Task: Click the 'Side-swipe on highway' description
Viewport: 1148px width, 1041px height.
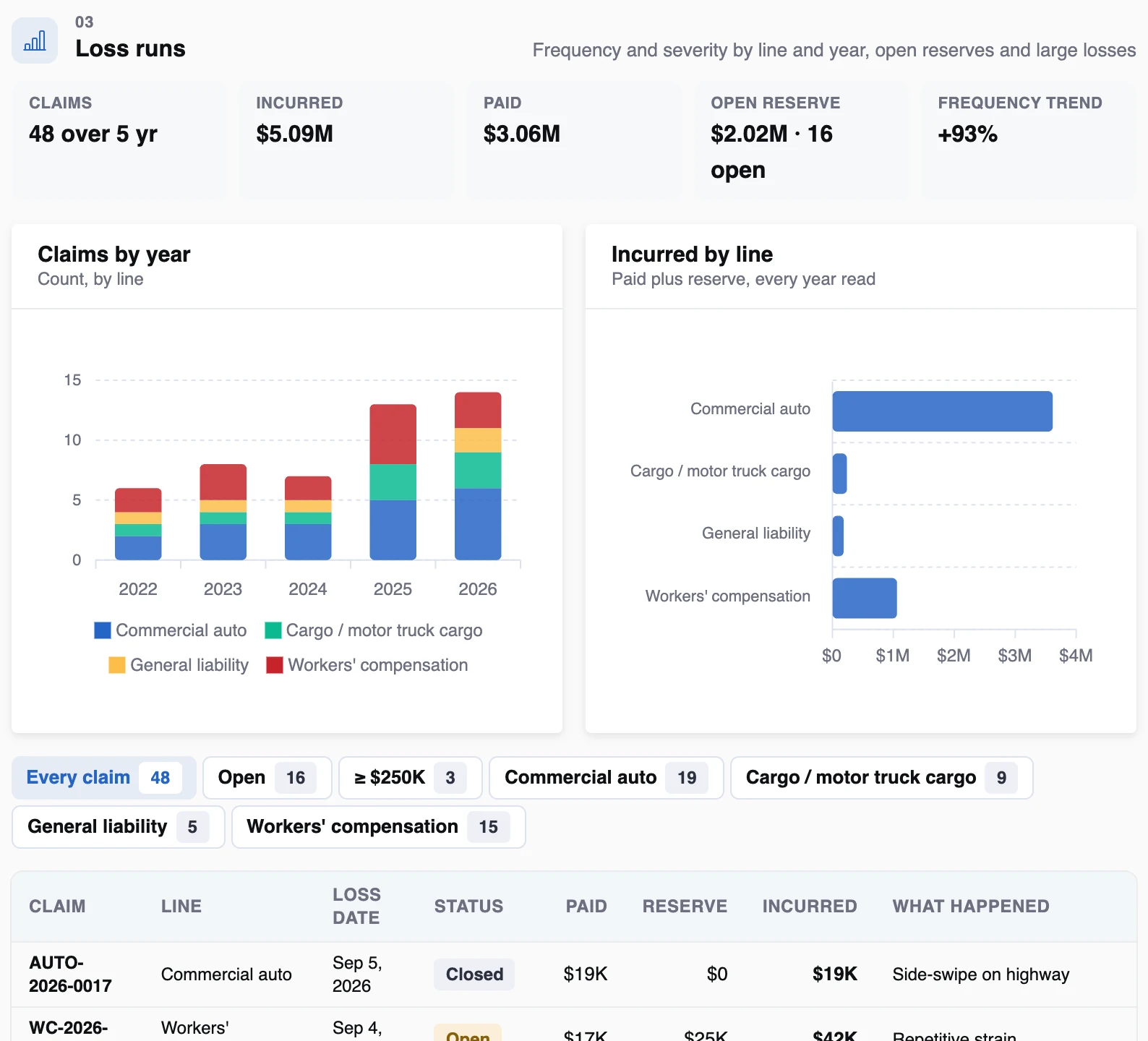Action: [981, 974]
